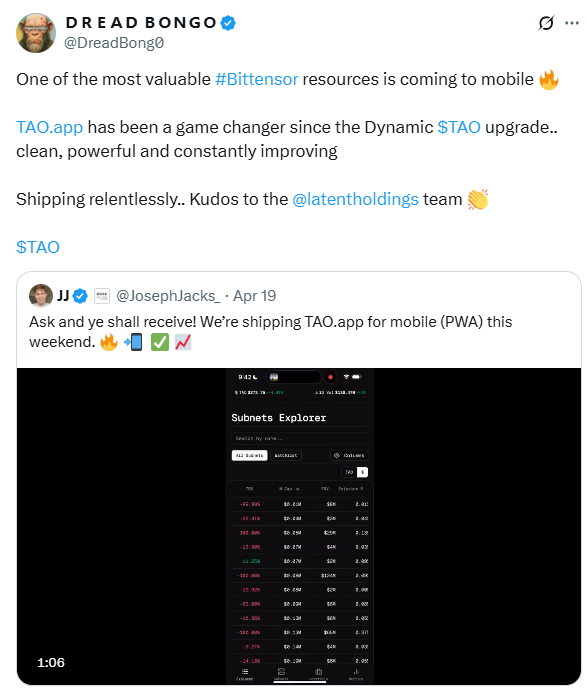This screenshot has height=688, width=587.
Task: Click the 1:06 video duration label
Action: (51, 662)
